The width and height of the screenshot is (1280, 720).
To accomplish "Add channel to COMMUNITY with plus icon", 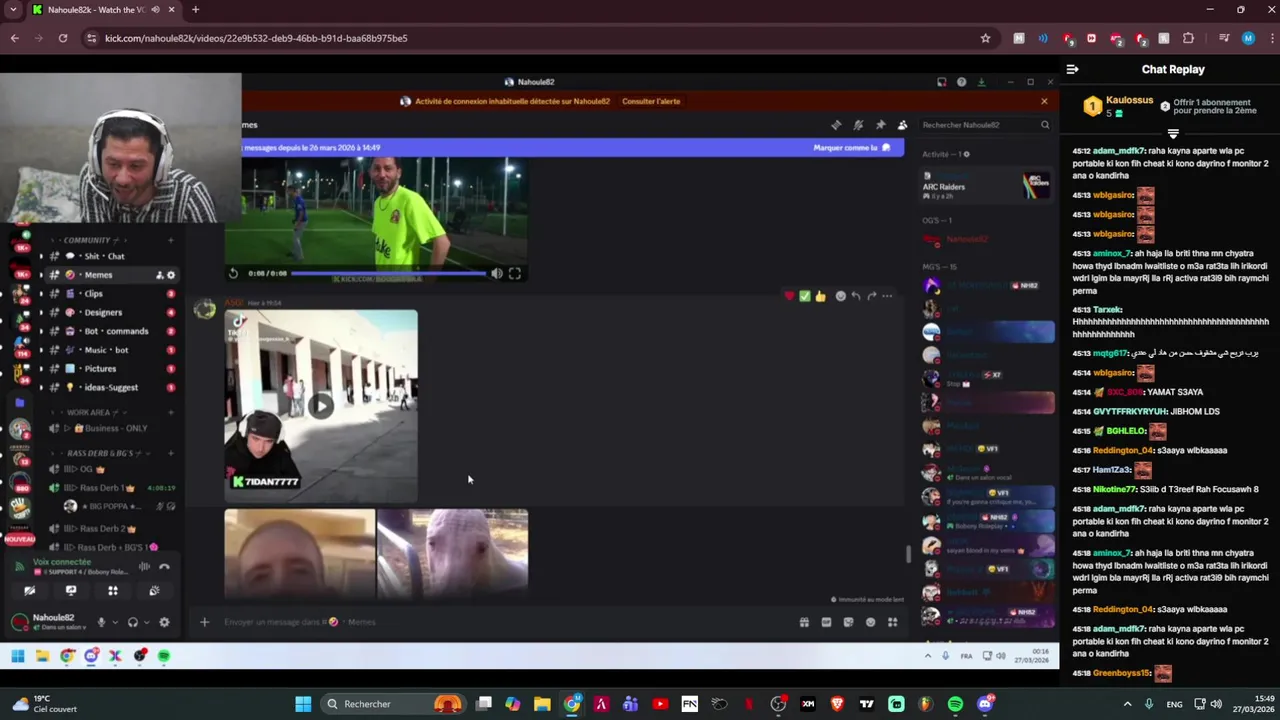I will pyautogui.click(x=171, y=240).
